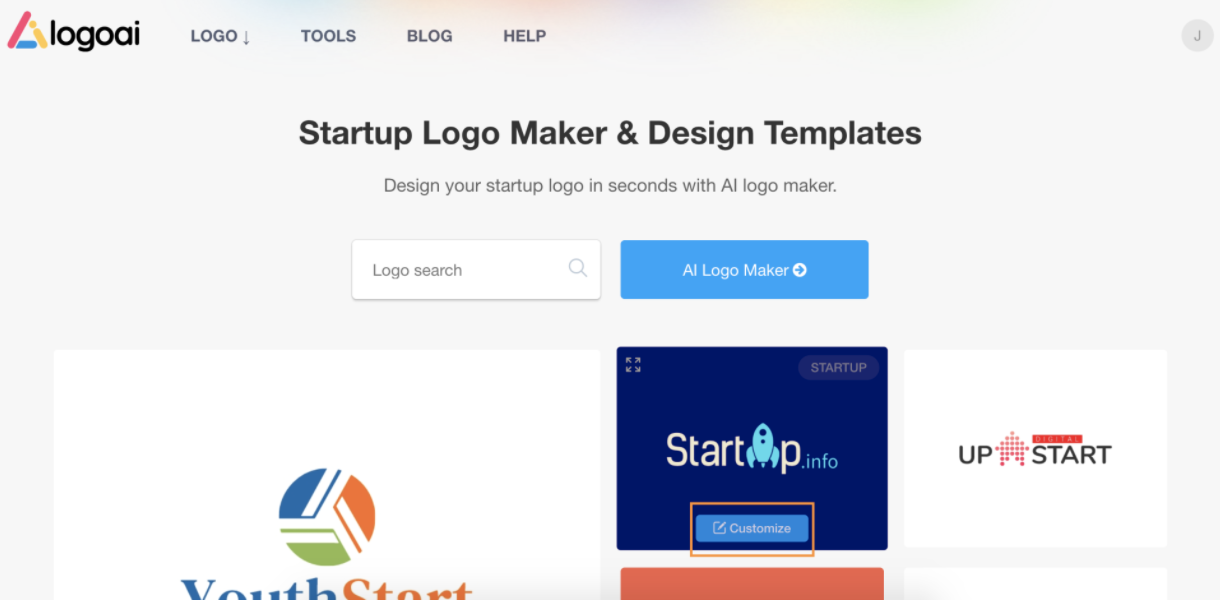Image resolution: width=1220 pixels, height=604 pixels.
Task: Open the TOOLS menu
Action: pyautogui.click(x=328, y=36)
